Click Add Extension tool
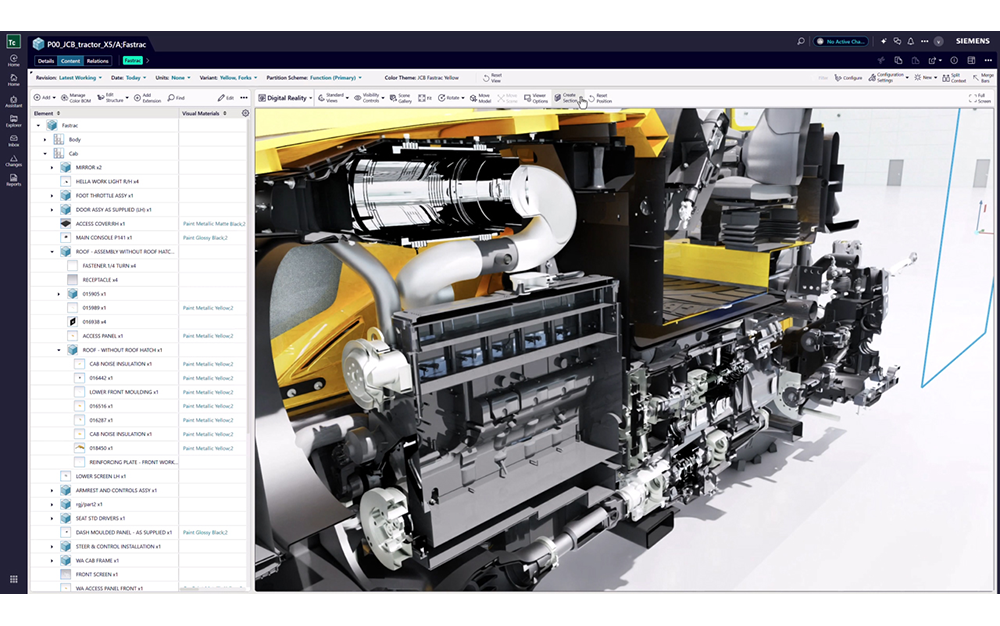Image resolution: width=1000 pixels, height=626 pixels. point(147,98)
